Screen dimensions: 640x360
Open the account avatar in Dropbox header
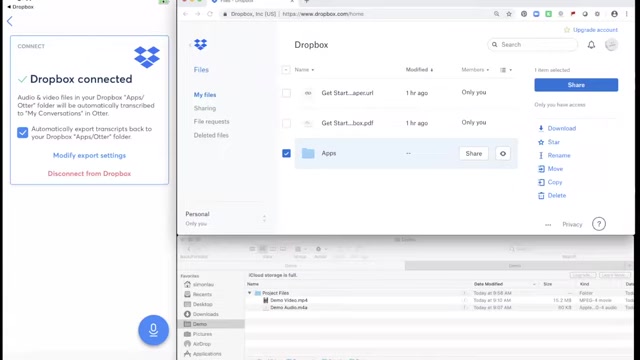pyautogui.click(x=611, y=45)
